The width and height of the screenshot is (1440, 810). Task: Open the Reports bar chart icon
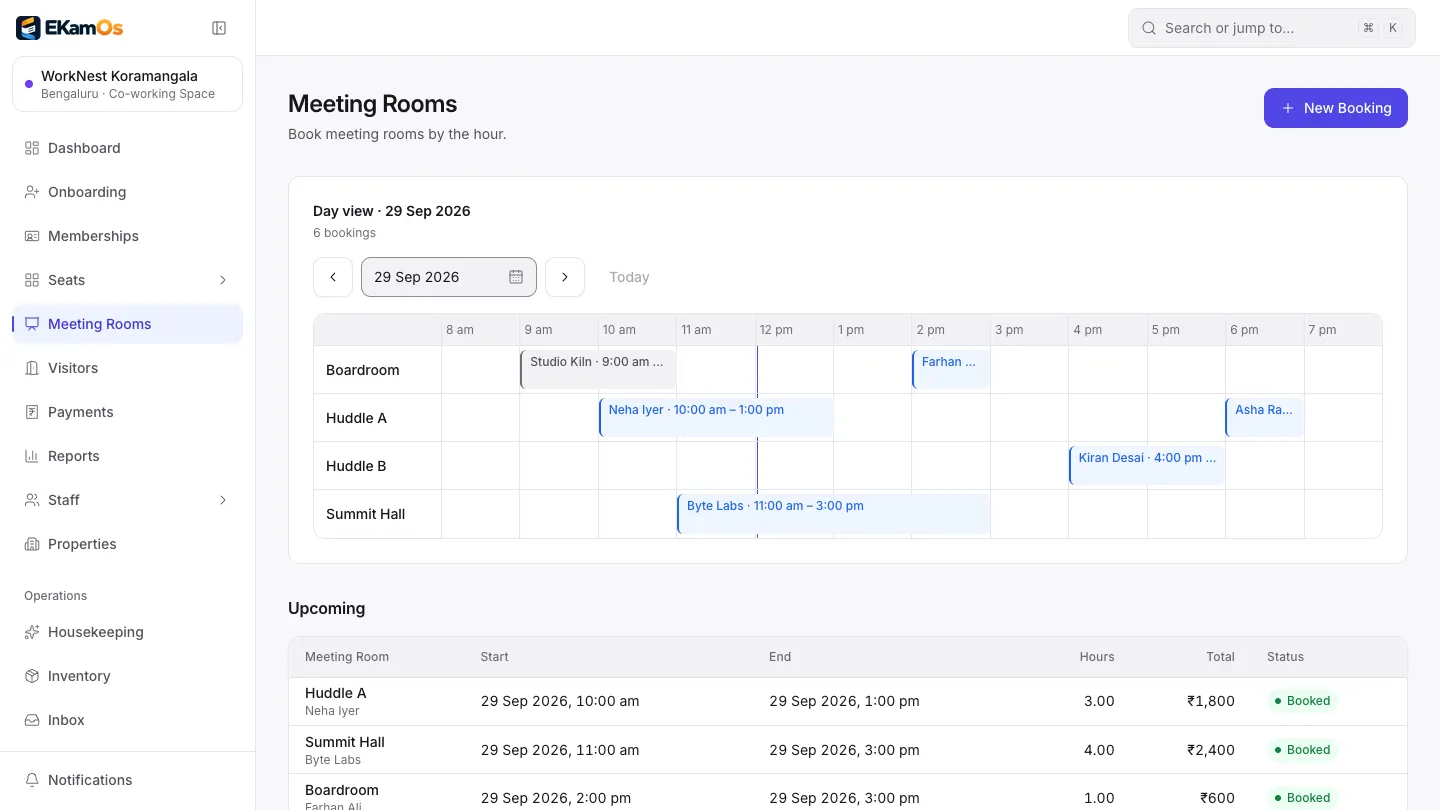point(32,456)
